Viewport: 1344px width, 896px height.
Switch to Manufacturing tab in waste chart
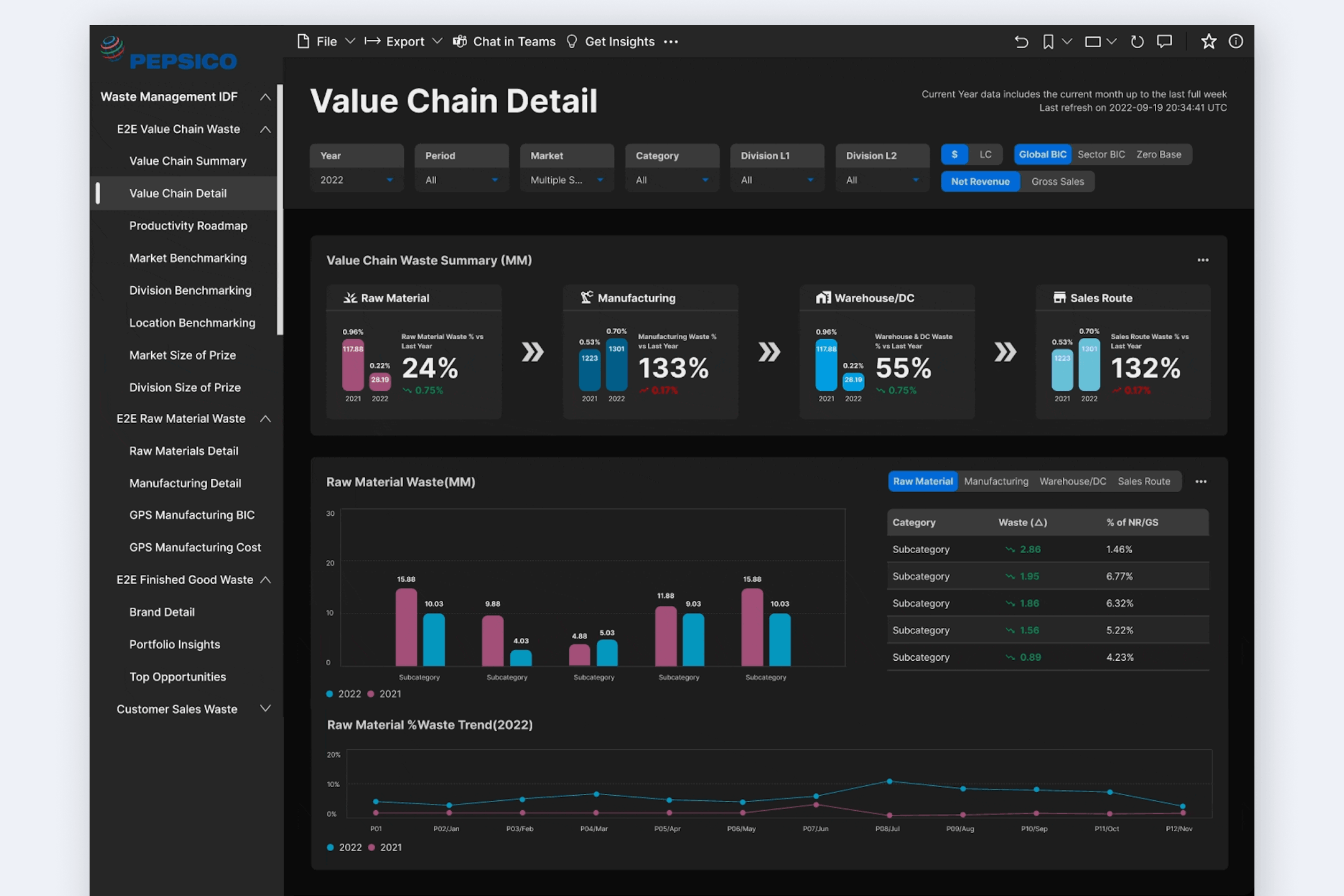coord(996,481)
